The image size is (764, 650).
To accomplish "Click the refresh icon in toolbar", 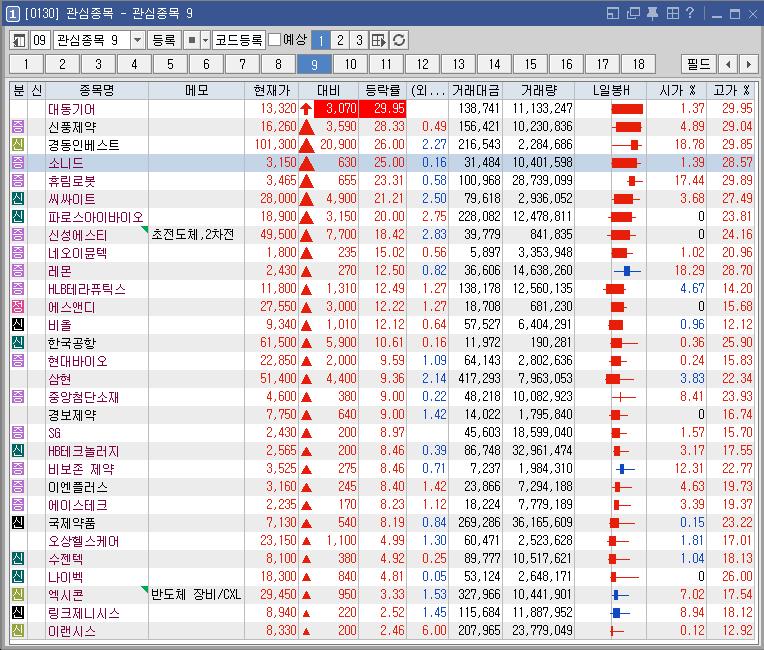I will [x=399, y=40].
